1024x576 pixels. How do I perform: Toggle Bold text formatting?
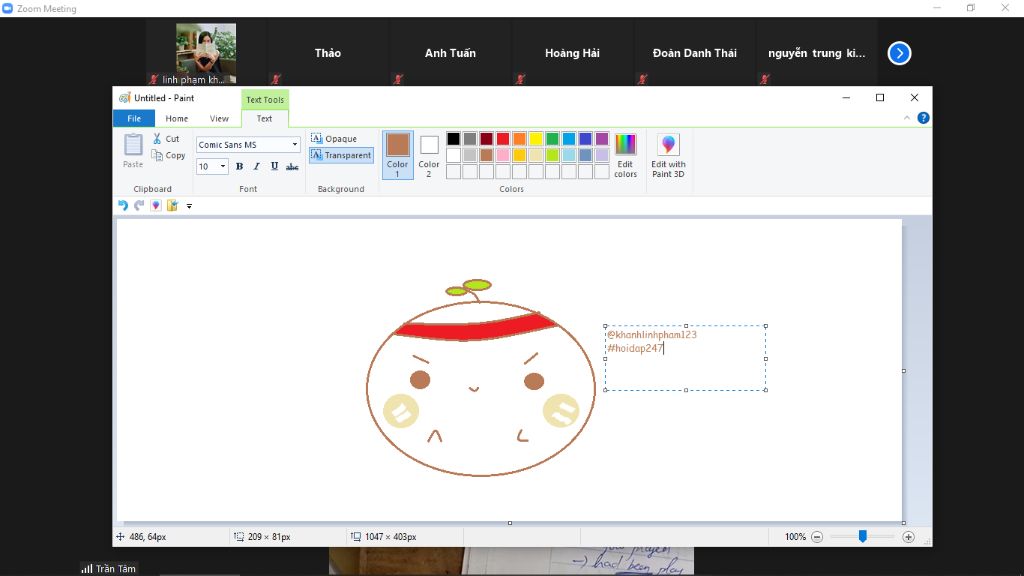coord(240,167)
